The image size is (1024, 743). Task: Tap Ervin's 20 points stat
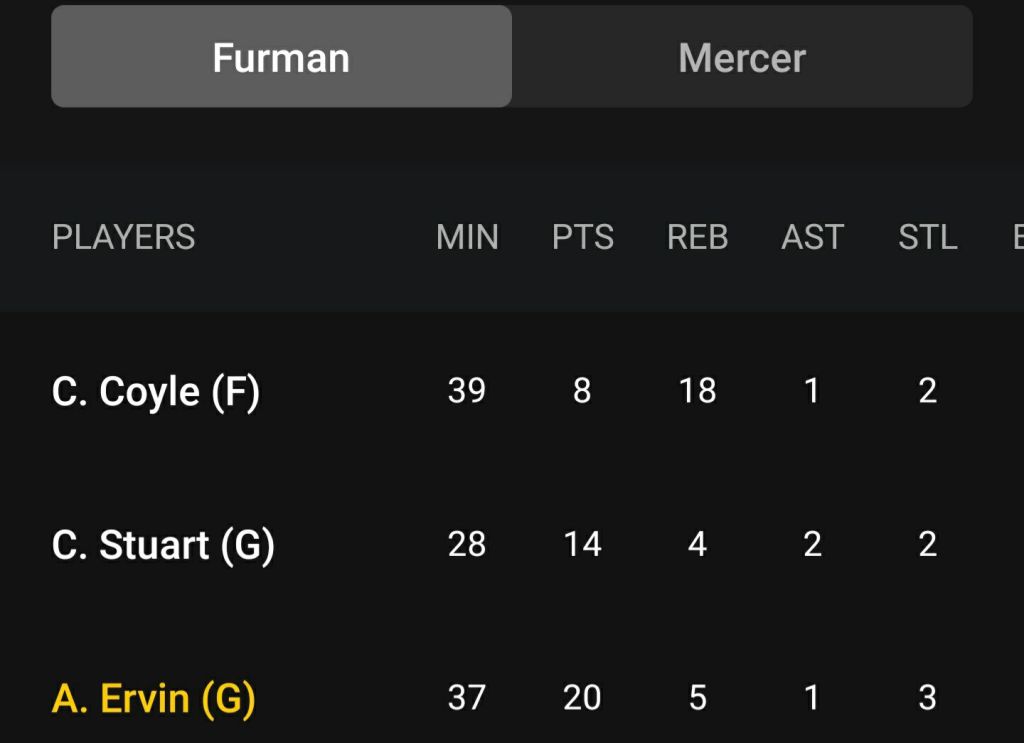[x=582, y=697]
